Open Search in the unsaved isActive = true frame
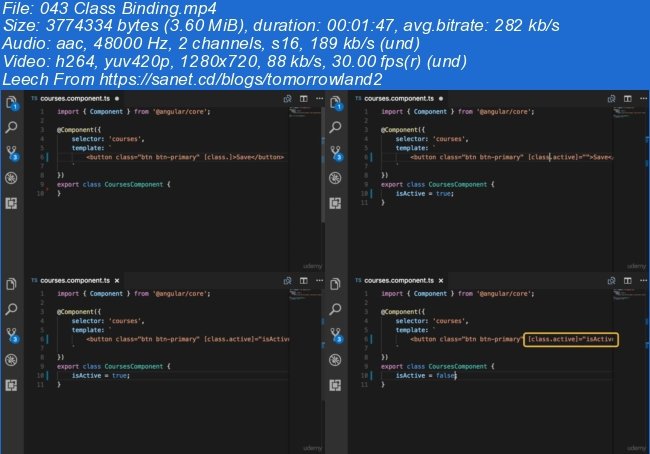Image resolution: width=650 pixels, height=454 pixels. pos(335,127)
